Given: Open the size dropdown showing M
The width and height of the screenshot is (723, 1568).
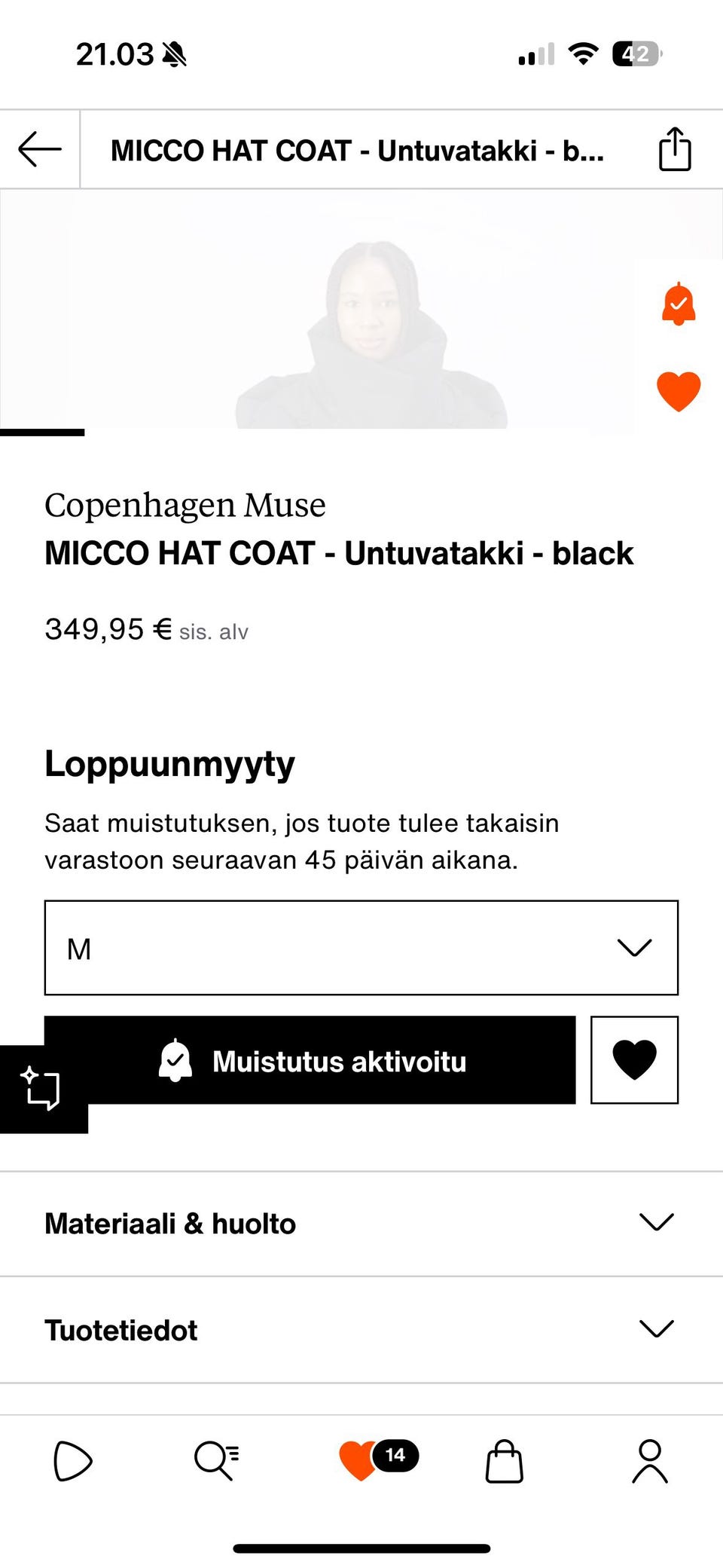Looking at the screenshot, I should pos(361,948).
